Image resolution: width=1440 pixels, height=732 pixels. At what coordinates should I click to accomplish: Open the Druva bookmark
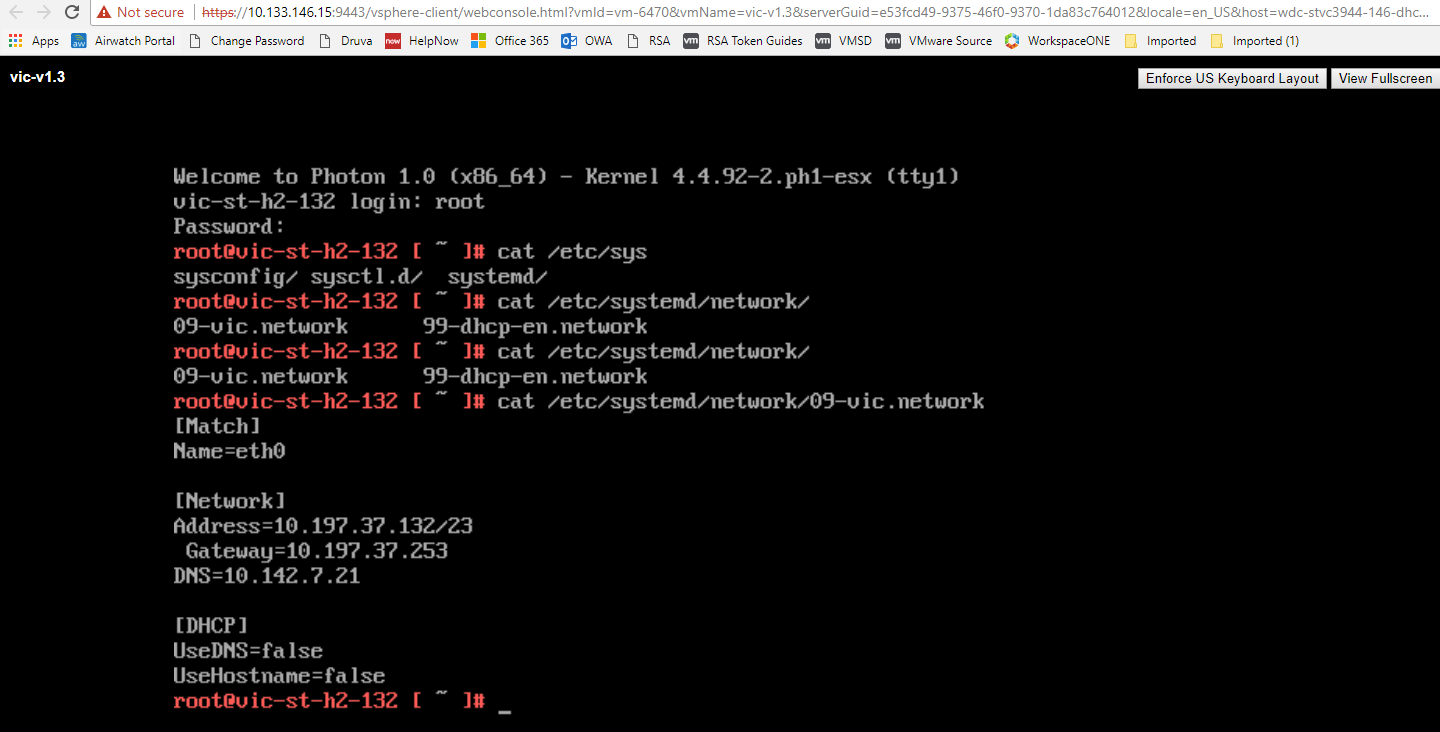345,41
